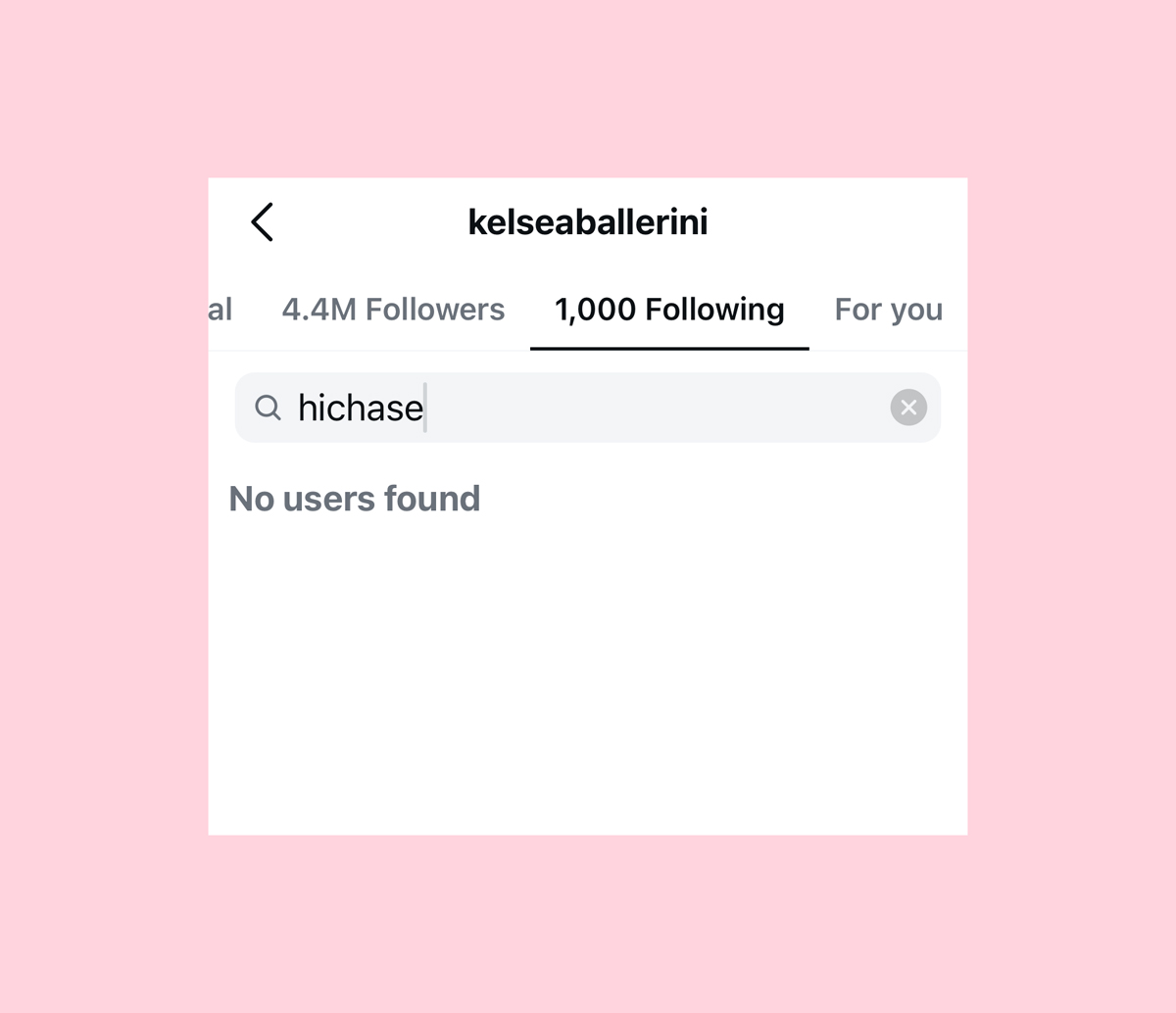1176x1013 pixels.
Task: Select the '1,000 Following' tab
Action: point(668,310)
